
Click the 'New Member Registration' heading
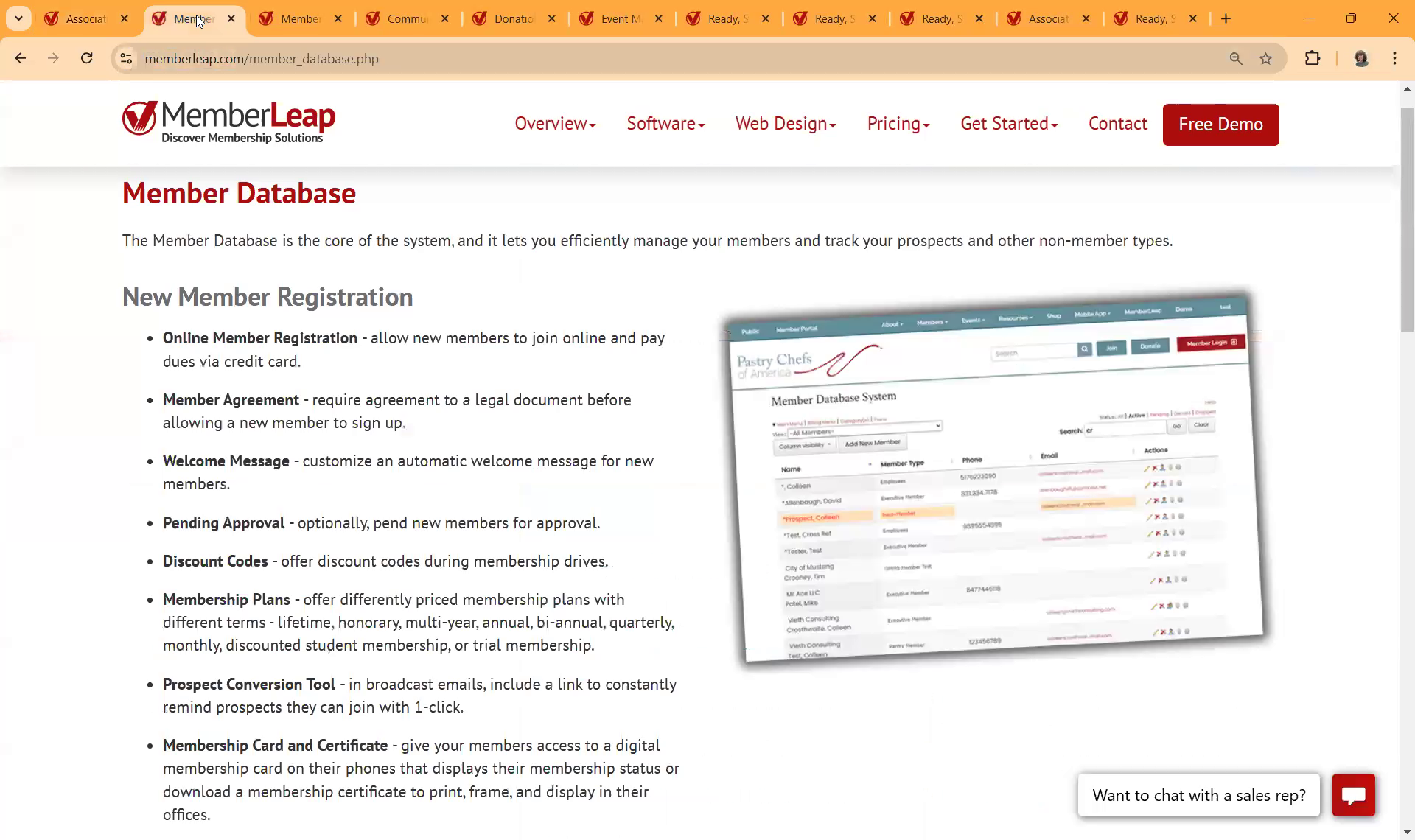pos(268,297)
